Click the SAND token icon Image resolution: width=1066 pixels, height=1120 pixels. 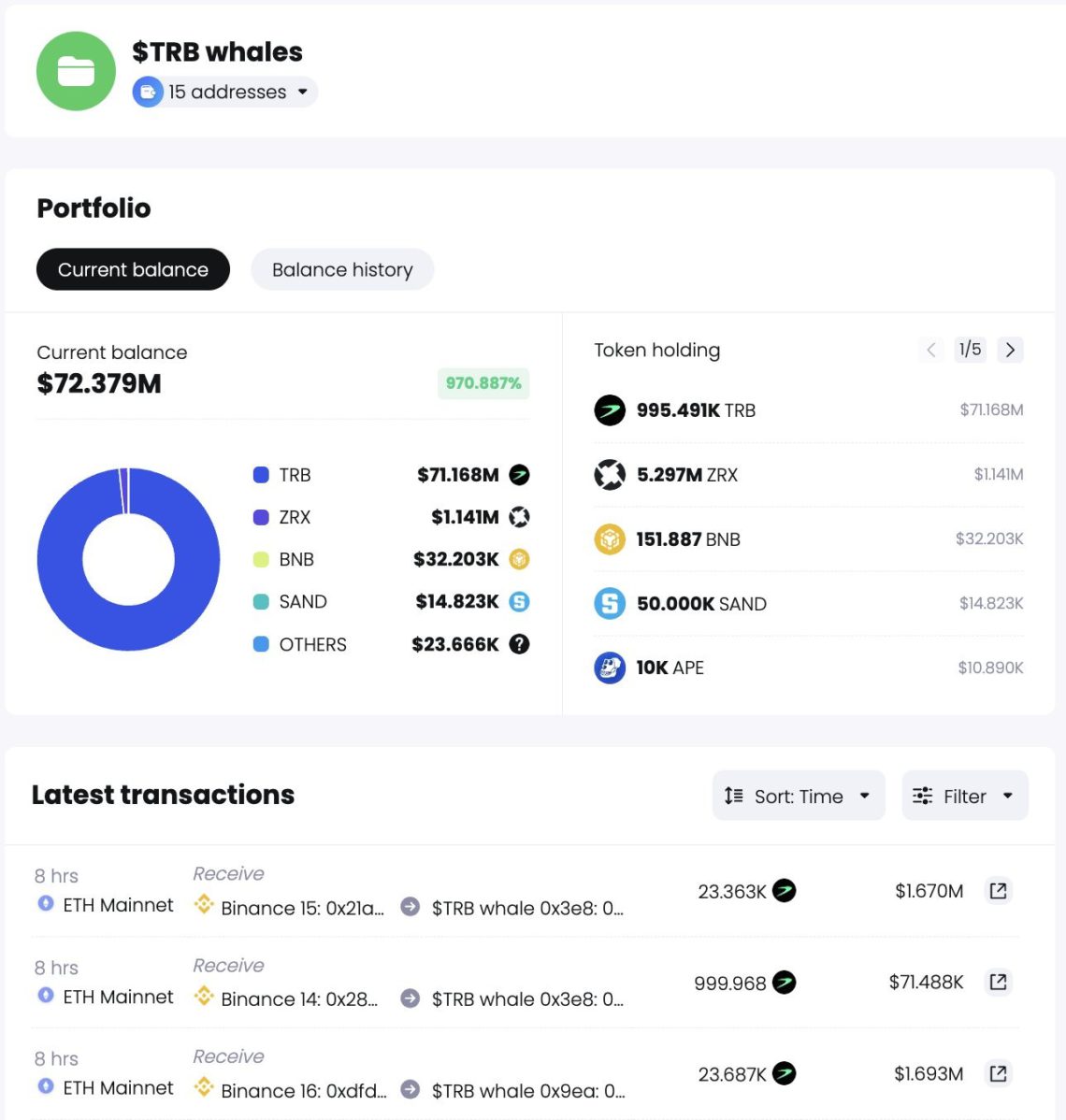pyautogui.click(x=609, y=603)
